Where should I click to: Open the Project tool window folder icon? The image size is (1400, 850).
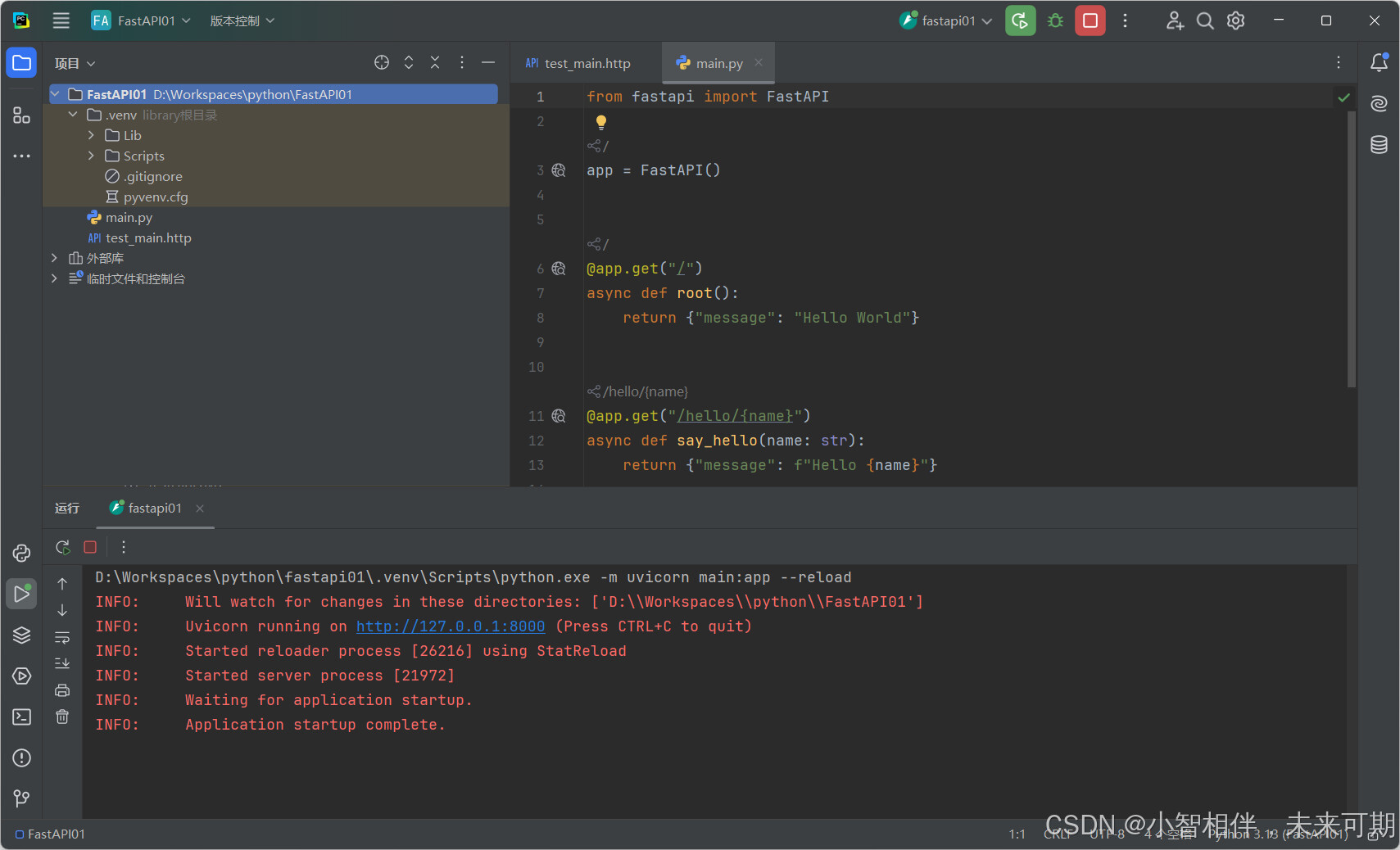[21, 63]
